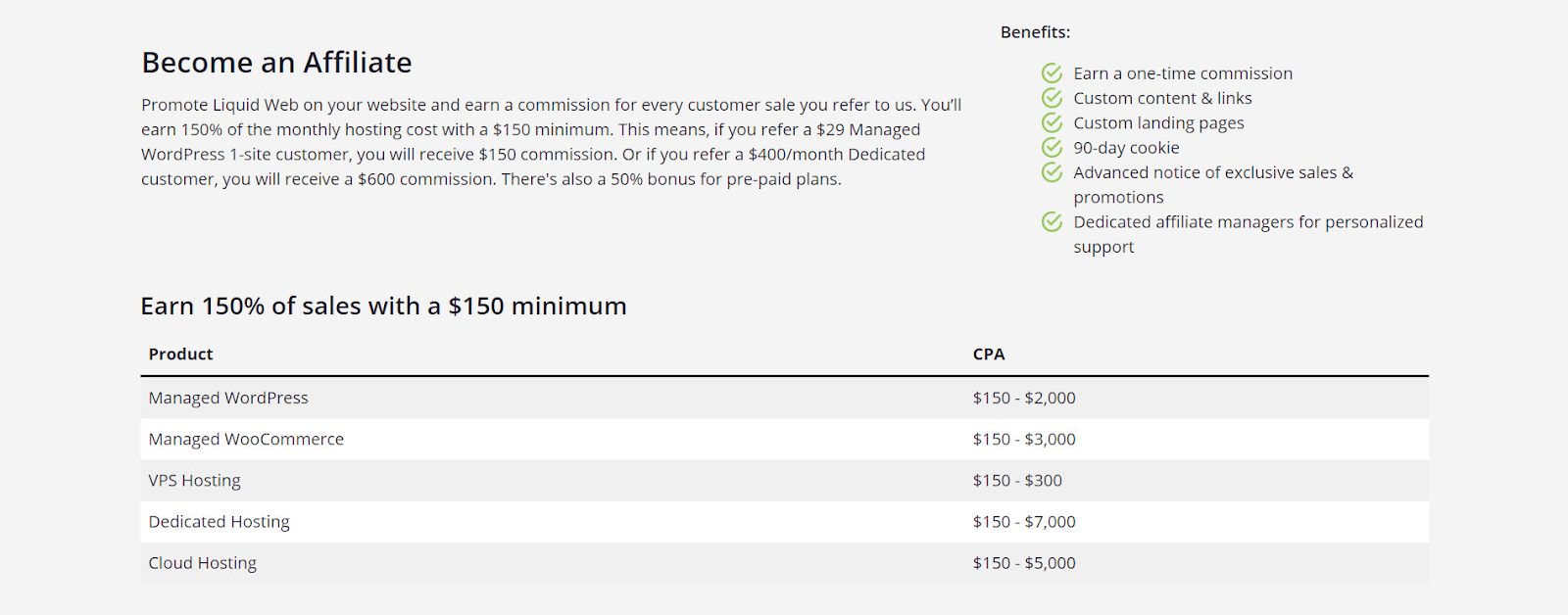The image size is (1568, 615).
Task: Click the "$150 - $5,000" Cloud Hosting payout
Action: 1024,563
